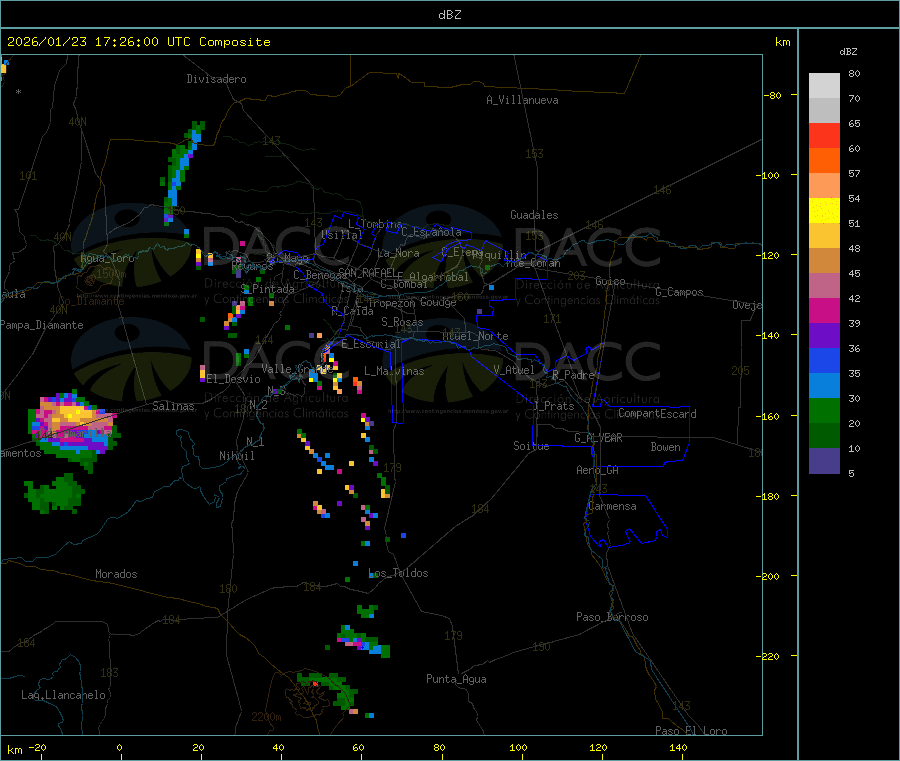Click the elongated blue-green echo band below Divisadero
Image resolution: width=900 pixels, height=761 pixels.
[181, 172]
